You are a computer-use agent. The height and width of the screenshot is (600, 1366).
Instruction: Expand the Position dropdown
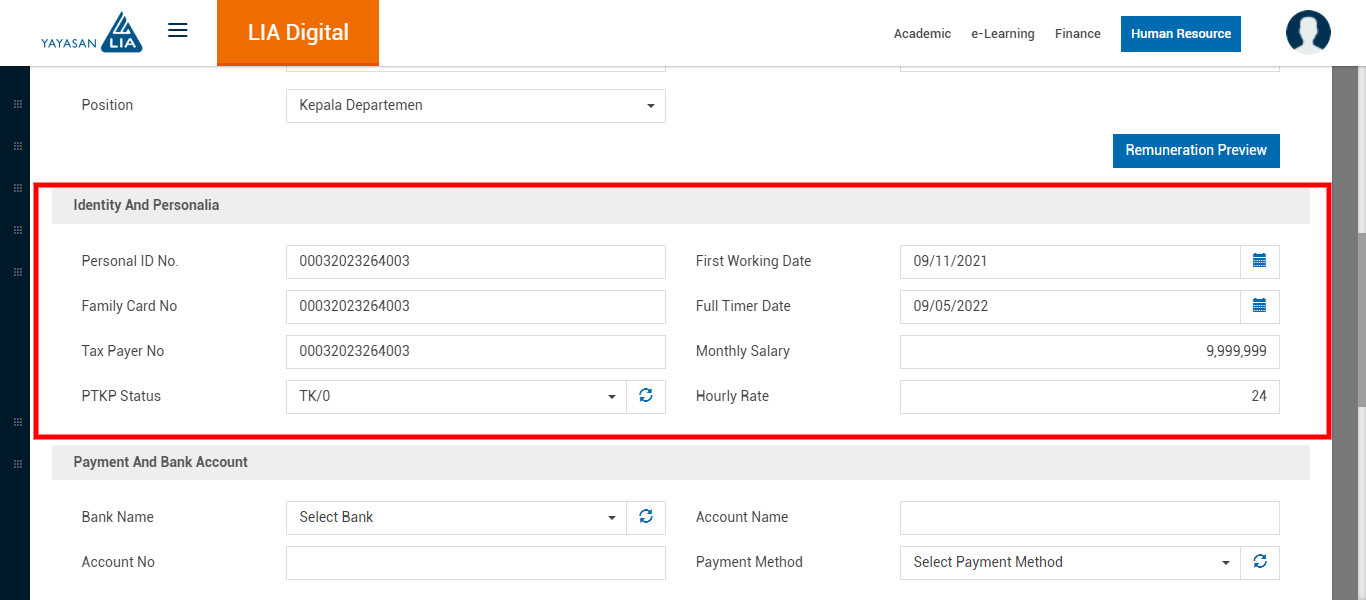pyautogui.click(x=475, y=106)
